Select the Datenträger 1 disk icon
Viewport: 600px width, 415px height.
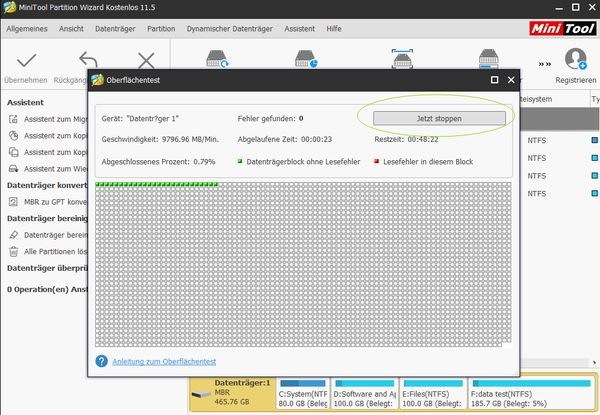point(205,389)
